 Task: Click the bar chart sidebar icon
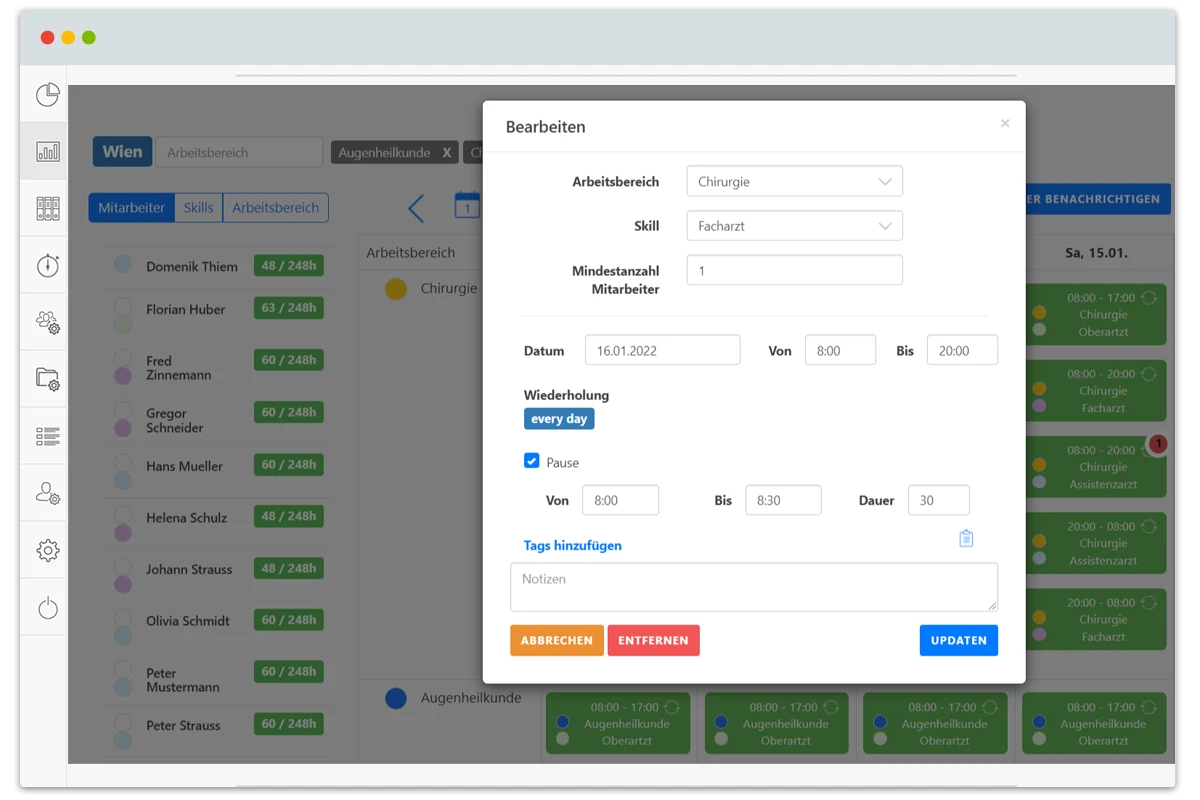click(x=47, y=152)
